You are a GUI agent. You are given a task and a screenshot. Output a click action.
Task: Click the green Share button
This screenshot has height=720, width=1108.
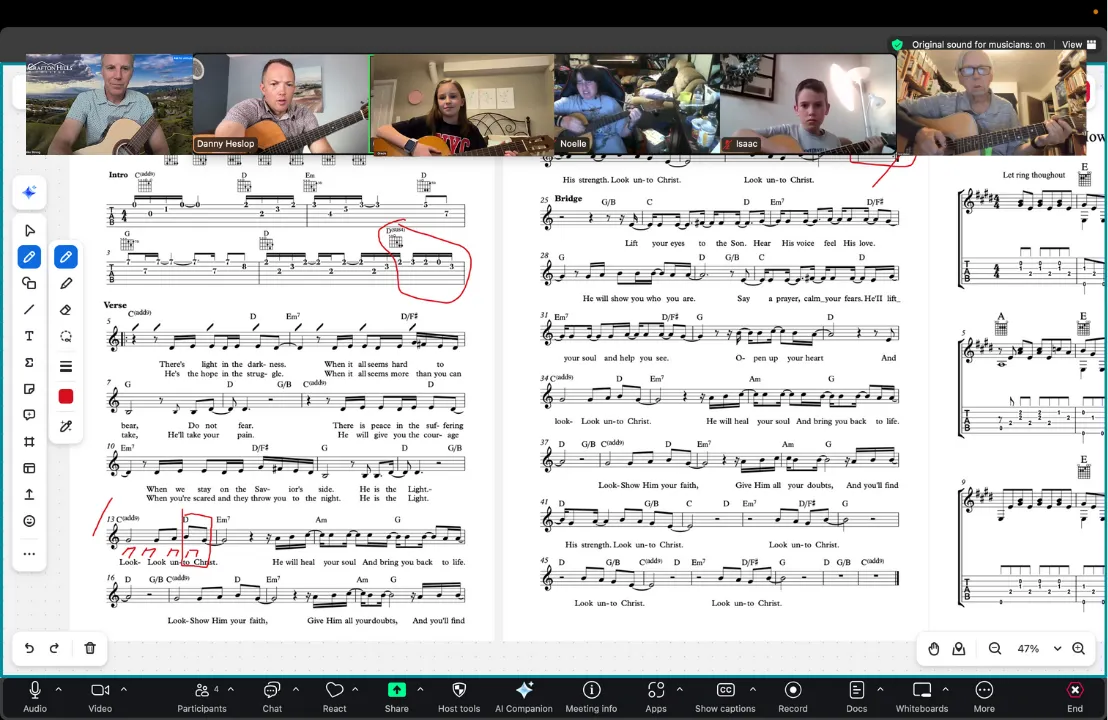[x=396, y=697]
